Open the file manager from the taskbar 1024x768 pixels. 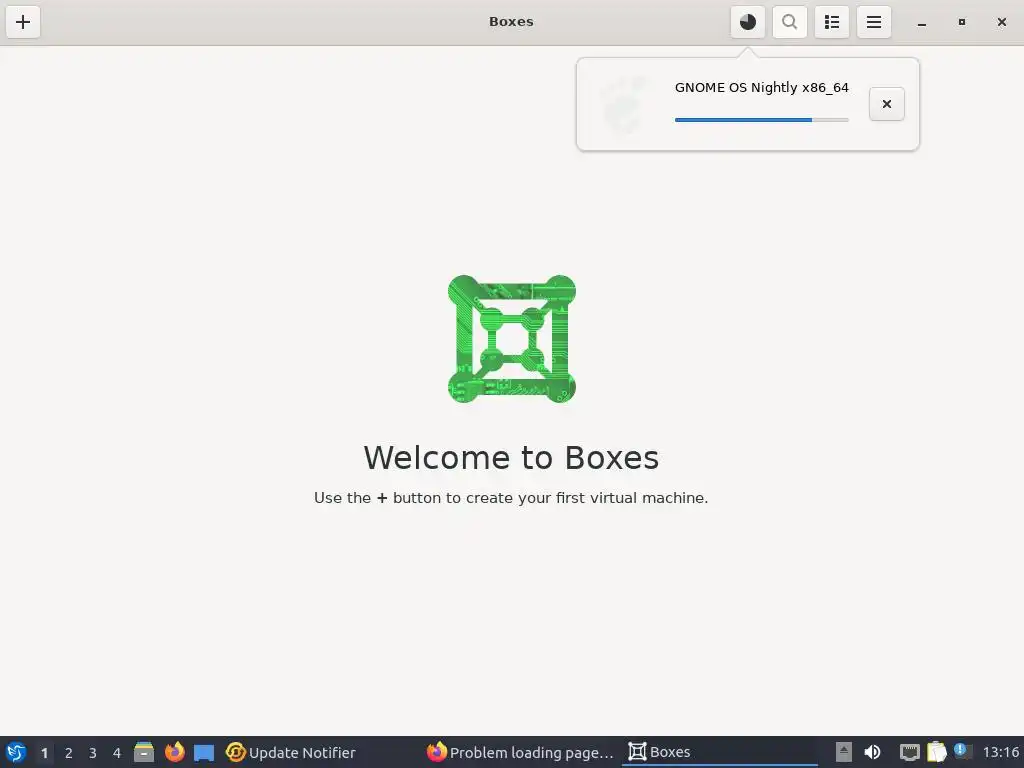point(144,752)
